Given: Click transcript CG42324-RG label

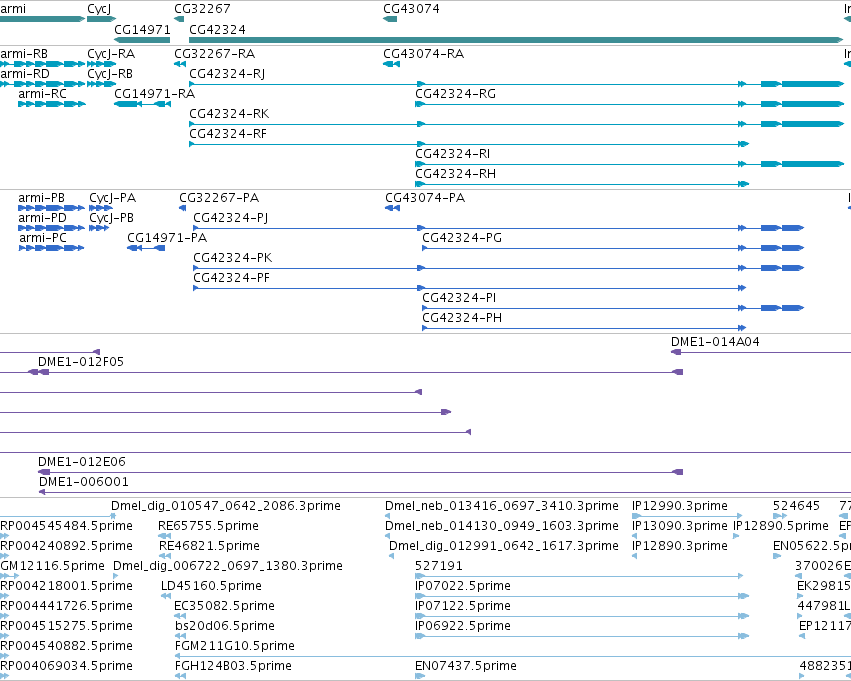Looking at the screenshot, I should pos(455,94).
